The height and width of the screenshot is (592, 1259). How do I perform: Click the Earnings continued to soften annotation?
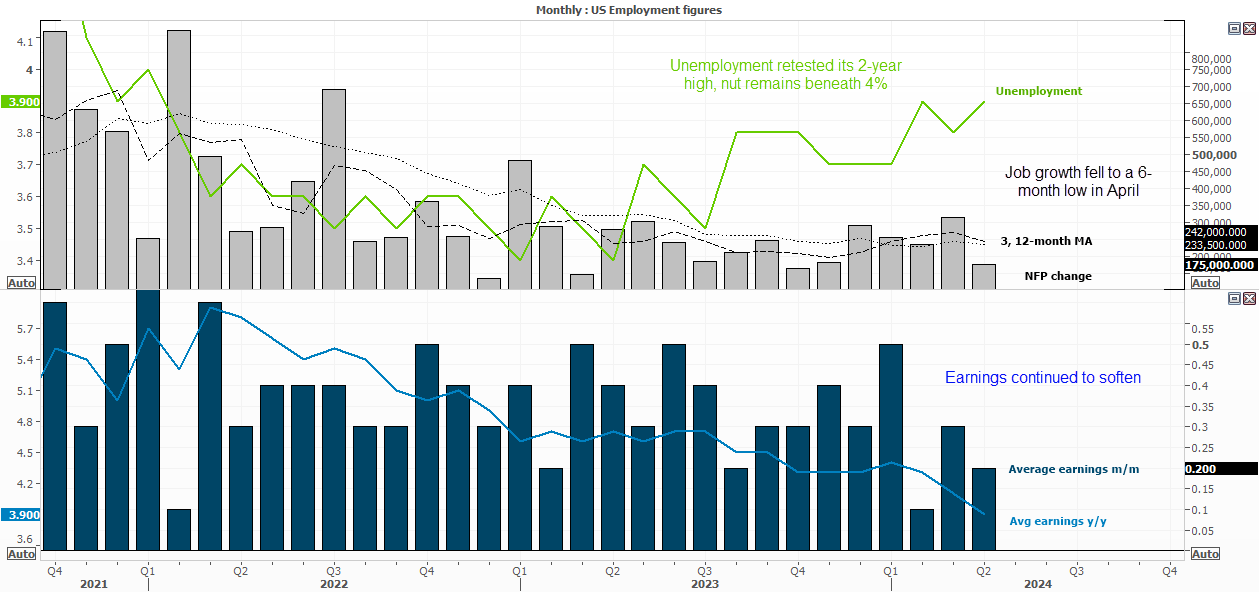coord(1043,378)
